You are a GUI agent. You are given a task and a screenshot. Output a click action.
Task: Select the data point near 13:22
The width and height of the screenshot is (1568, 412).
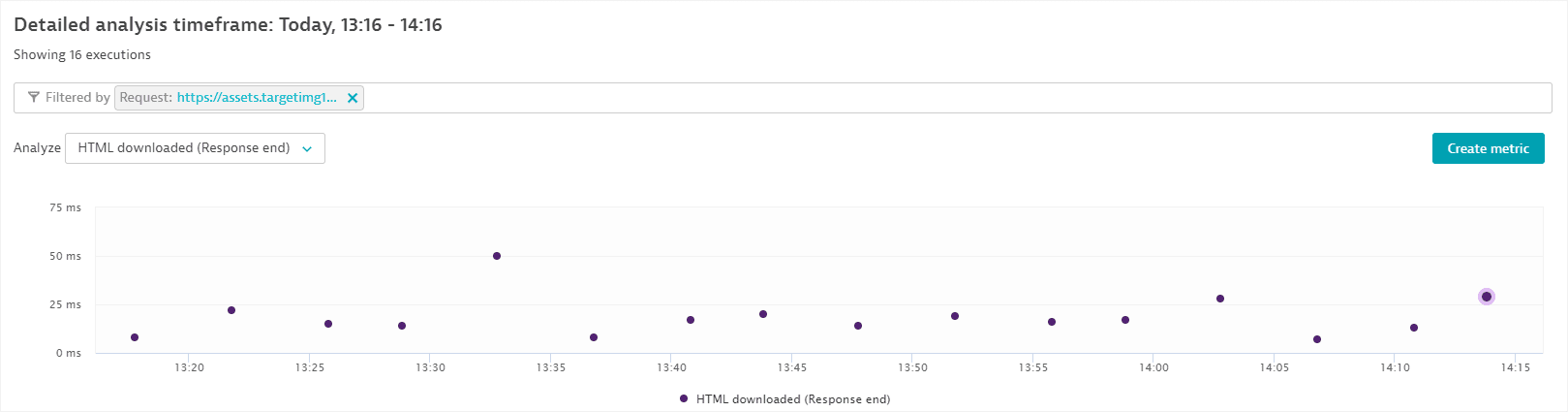point(231,310)
